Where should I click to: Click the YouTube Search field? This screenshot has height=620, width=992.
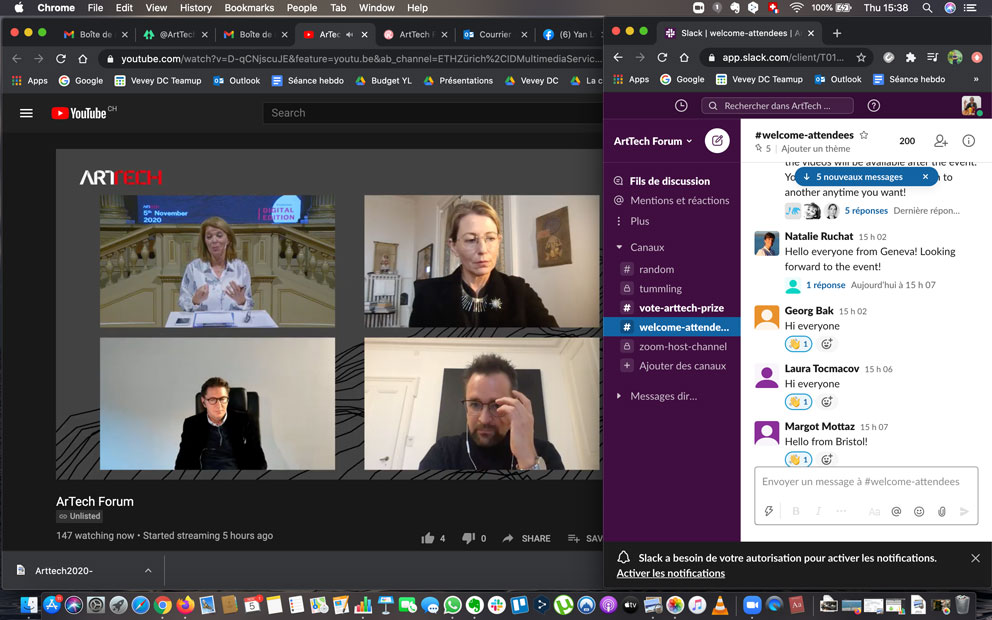[433, 113]
